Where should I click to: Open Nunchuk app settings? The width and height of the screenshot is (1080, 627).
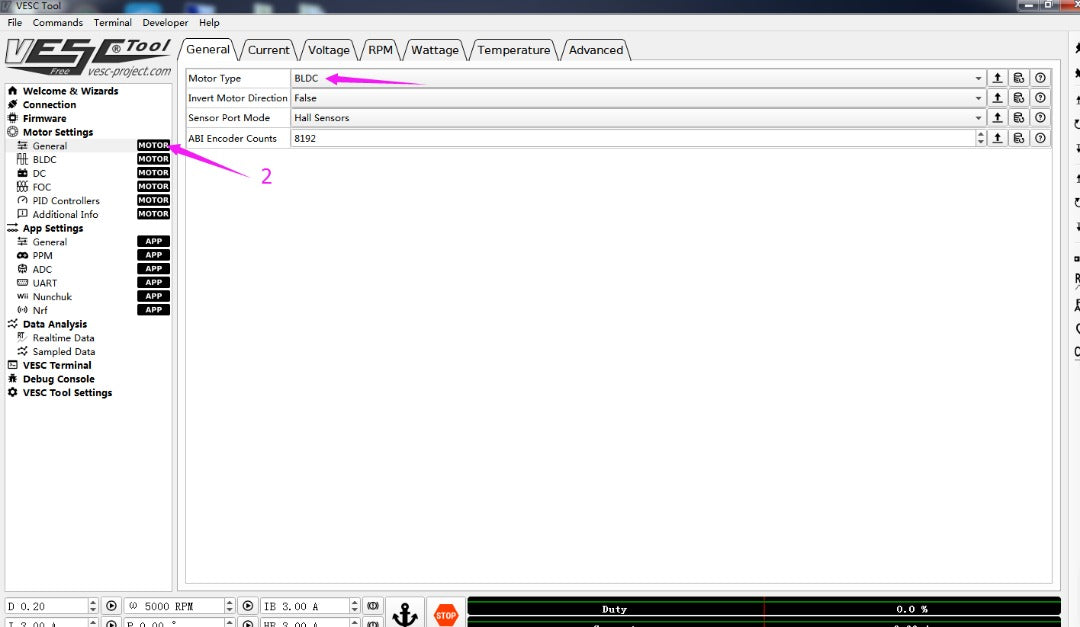coord(52,296)
